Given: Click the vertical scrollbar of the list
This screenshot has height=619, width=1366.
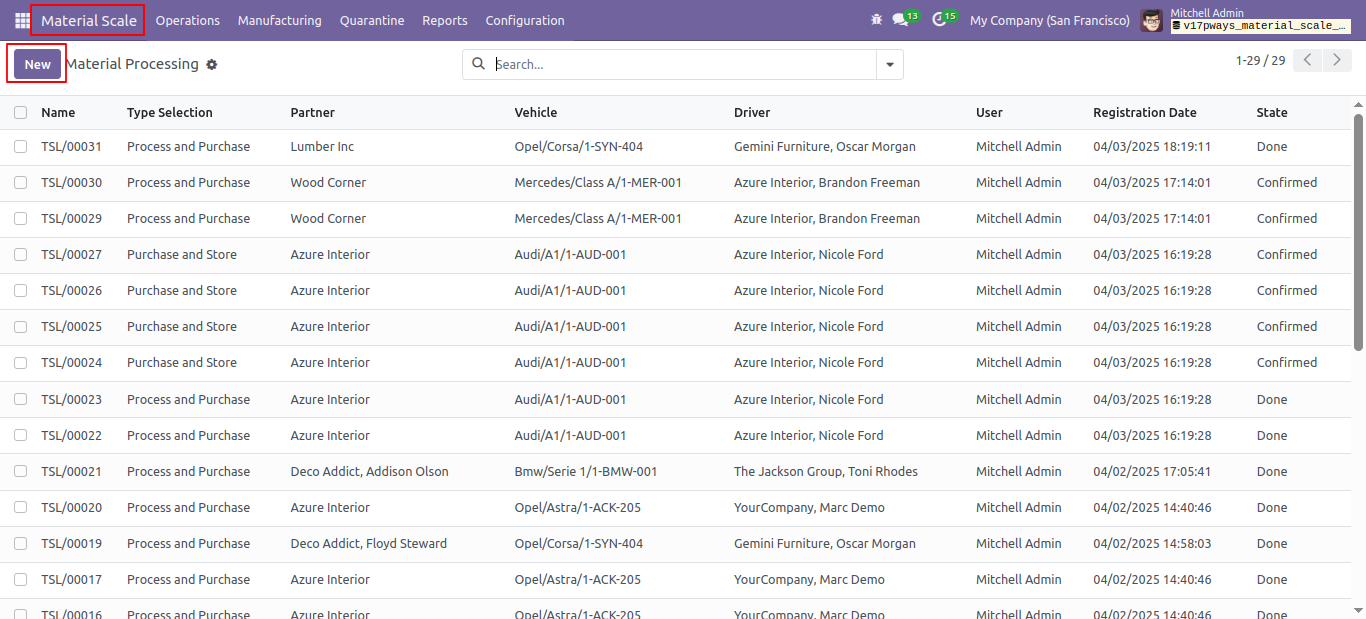Looking at the screenshot, I should (x=1359, y=232).
